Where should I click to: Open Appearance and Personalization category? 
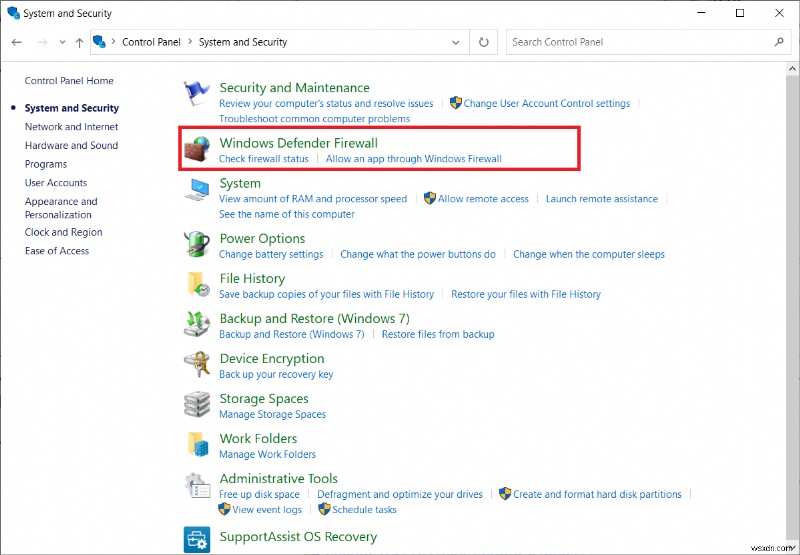[x=61, y=208]
